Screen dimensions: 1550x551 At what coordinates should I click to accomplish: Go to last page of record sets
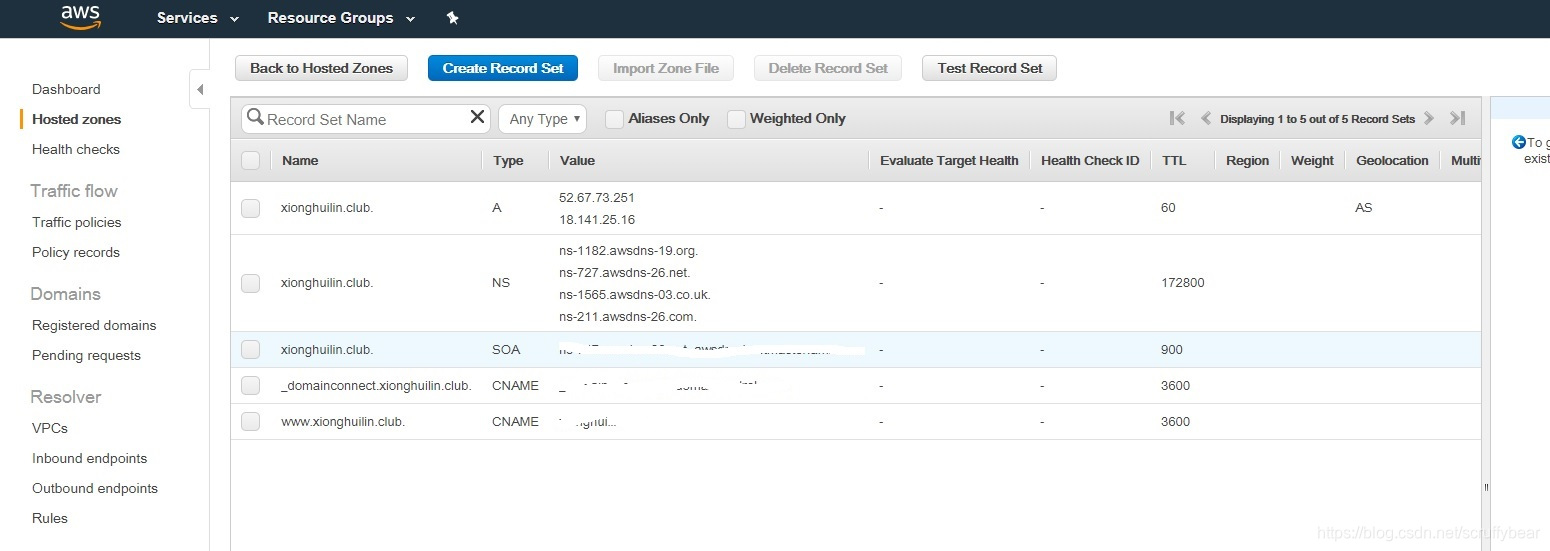[1458, 118]
